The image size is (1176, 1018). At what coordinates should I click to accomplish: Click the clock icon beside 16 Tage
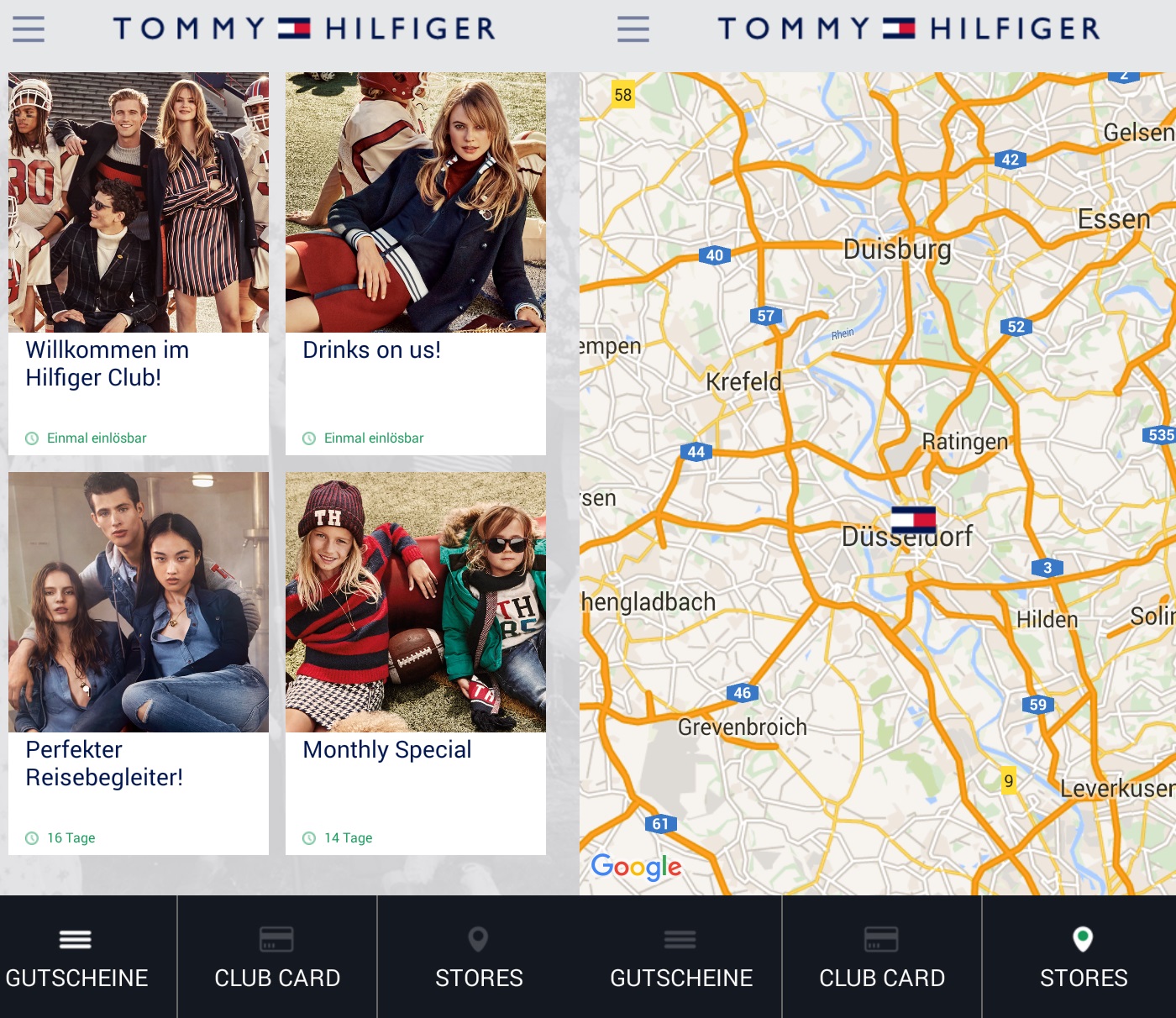click(32, 838)
